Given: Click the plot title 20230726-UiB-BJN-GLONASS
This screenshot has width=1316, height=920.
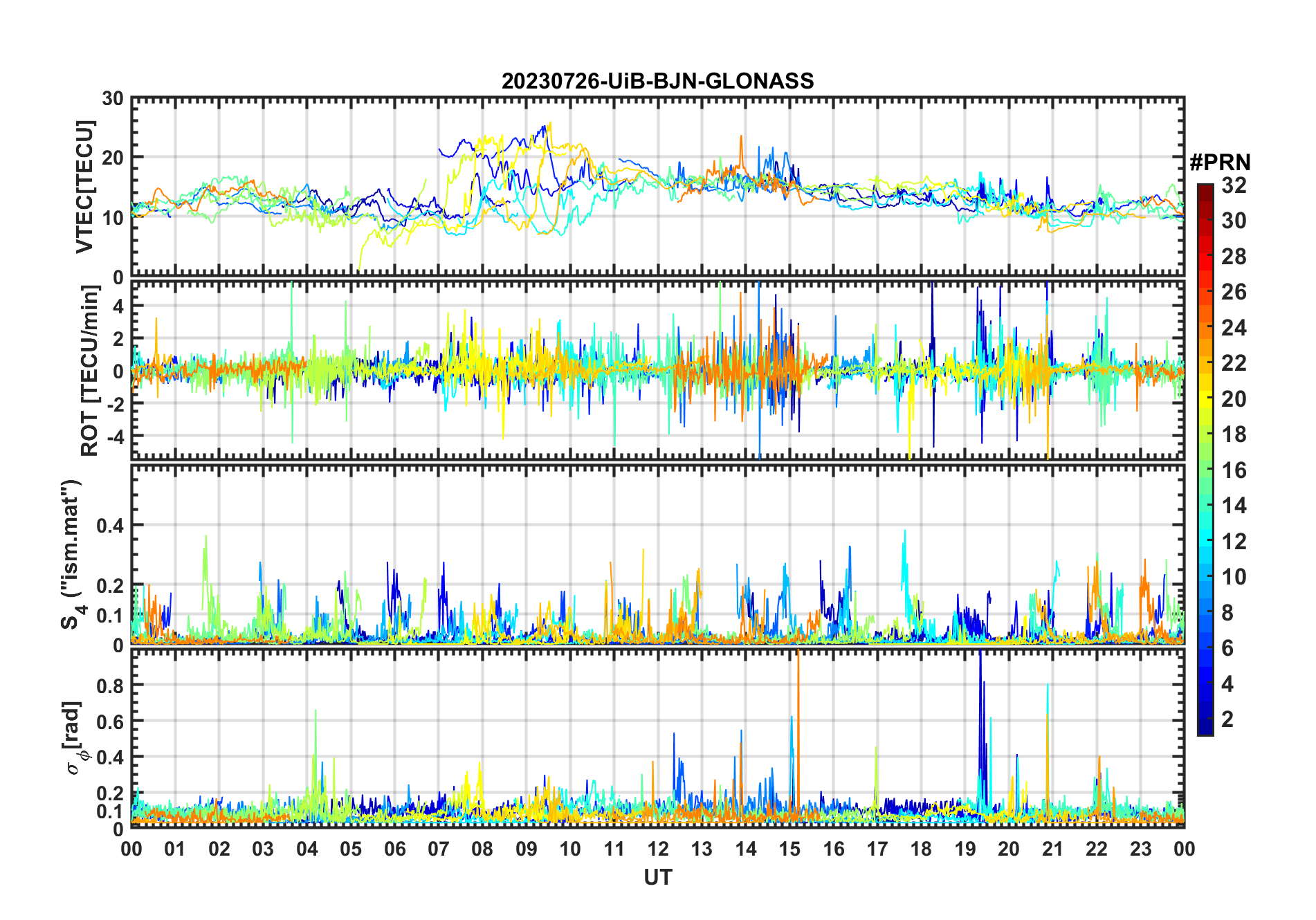Looking at the screenshot, I should 657,81.
